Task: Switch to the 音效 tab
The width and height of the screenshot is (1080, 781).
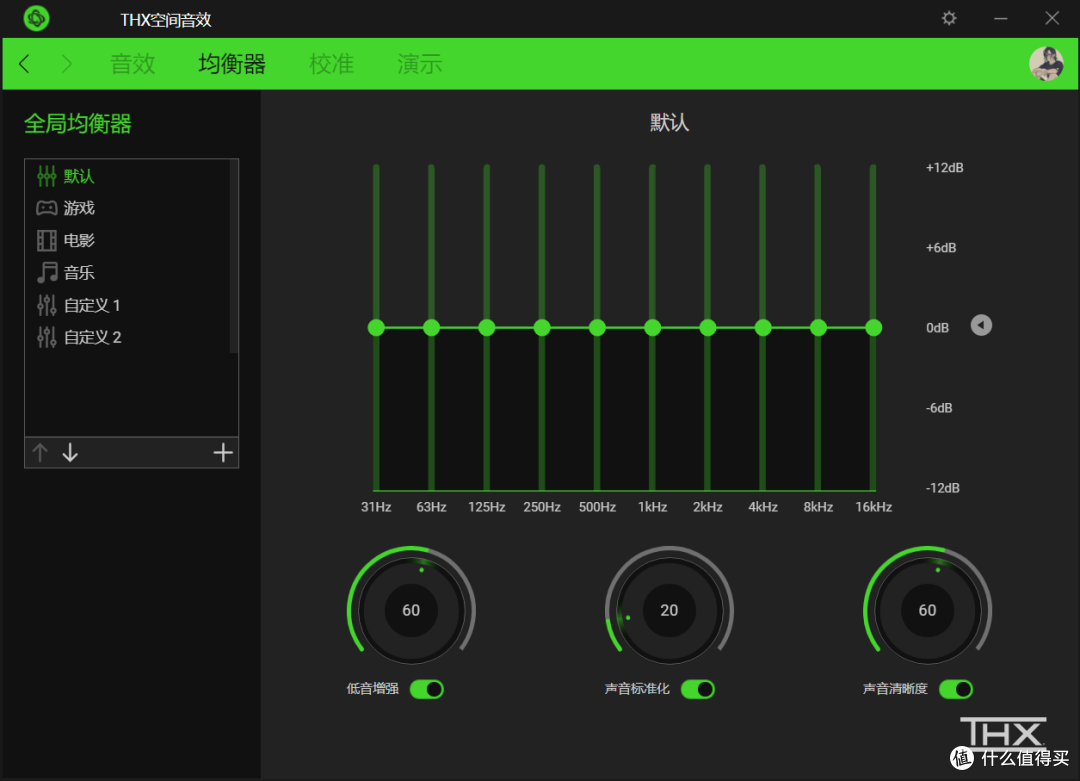Action: tap(133, 64)
